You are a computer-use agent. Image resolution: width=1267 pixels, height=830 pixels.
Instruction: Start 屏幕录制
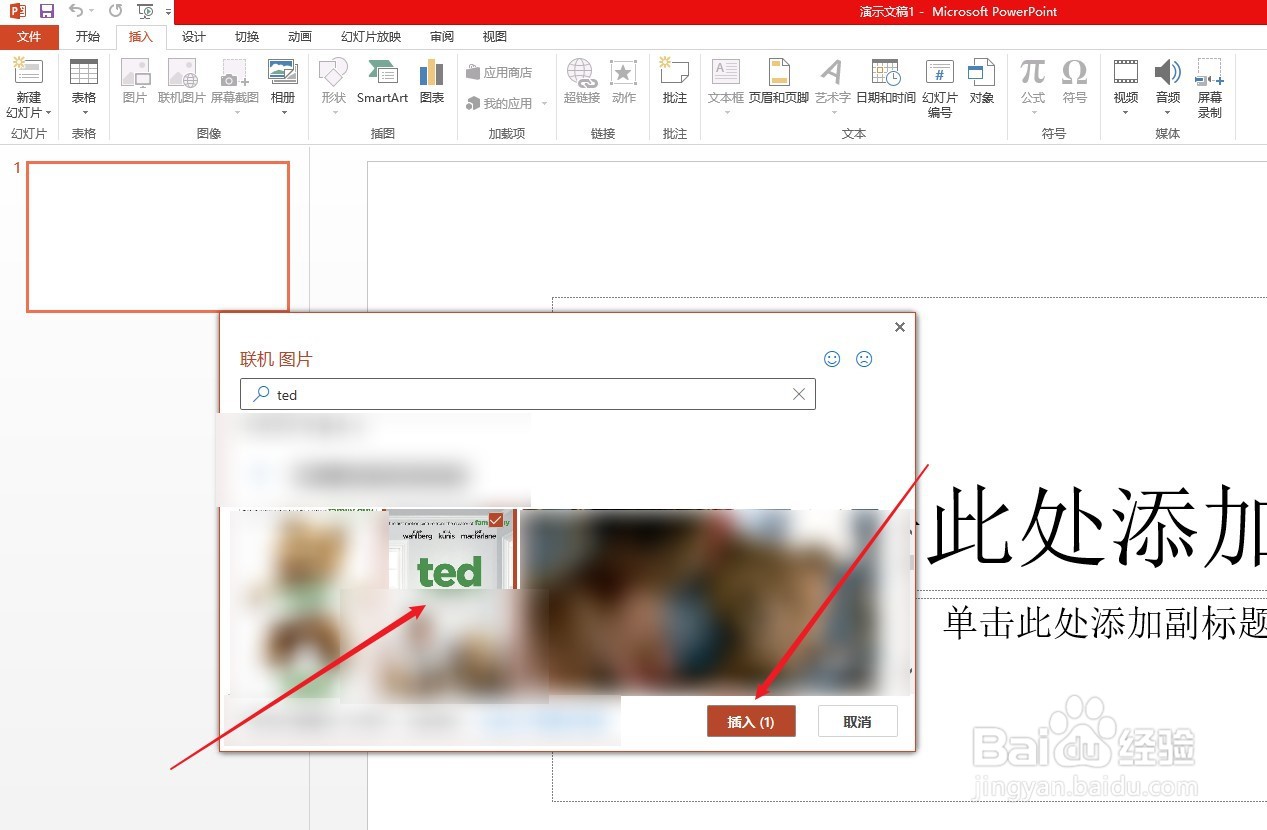pos(1210,88)
